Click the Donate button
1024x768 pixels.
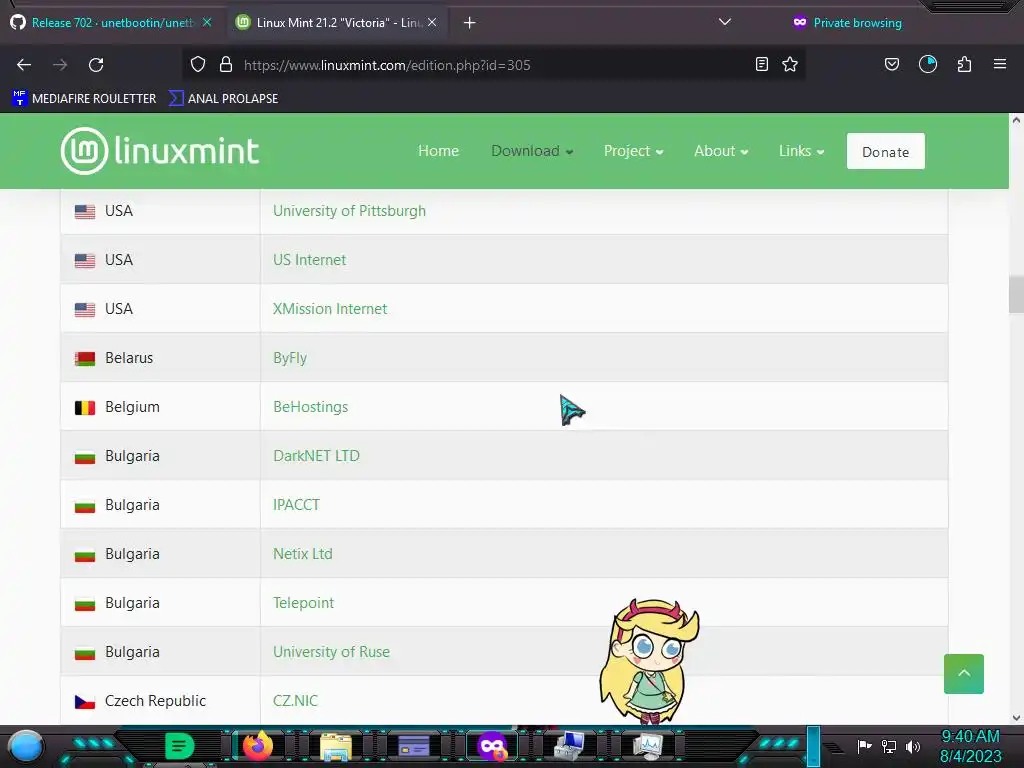tap(886, 152)
